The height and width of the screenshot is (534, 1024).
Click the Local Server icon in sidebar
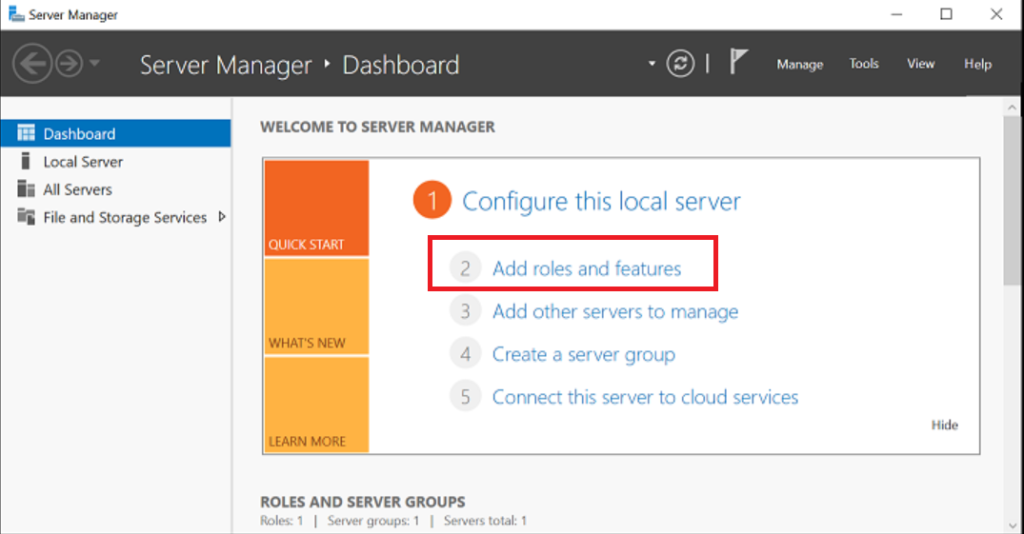point(25,161)
